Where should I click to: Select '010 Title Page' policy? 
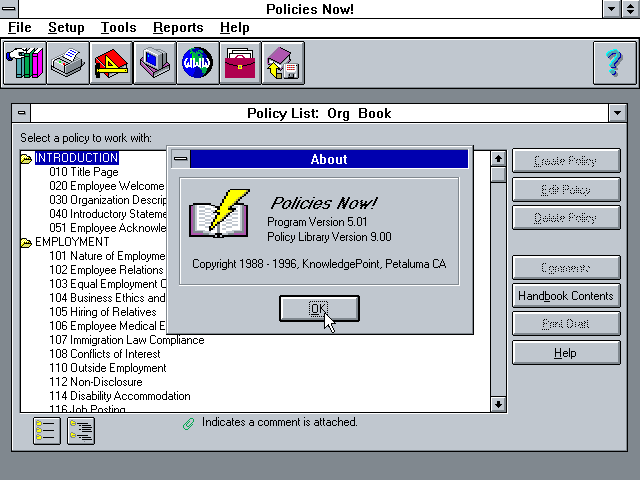point(84,172)
